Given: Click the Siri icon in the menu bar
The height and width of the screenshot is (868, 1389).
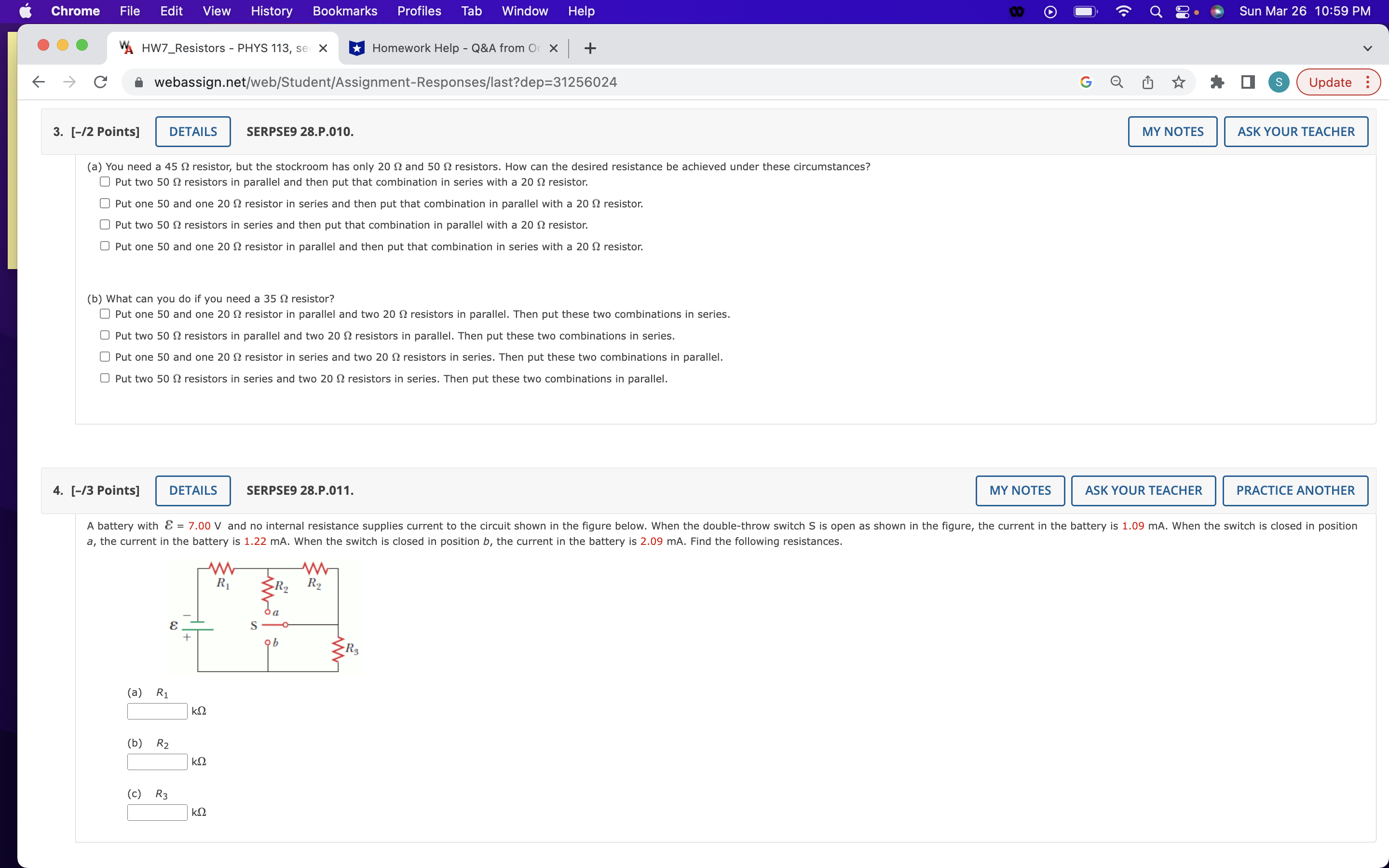Looking at the screenshot, I should pos(1216,11).
